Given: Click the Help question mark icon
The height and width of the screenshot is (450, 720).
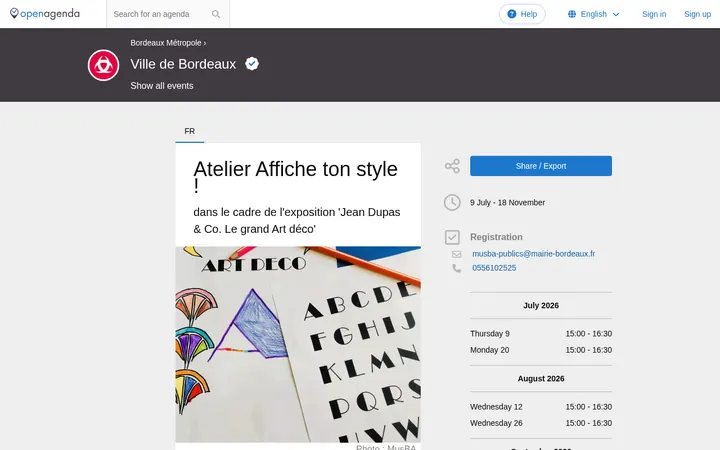Looking at the screenshot, I should [x=512, y=14].
